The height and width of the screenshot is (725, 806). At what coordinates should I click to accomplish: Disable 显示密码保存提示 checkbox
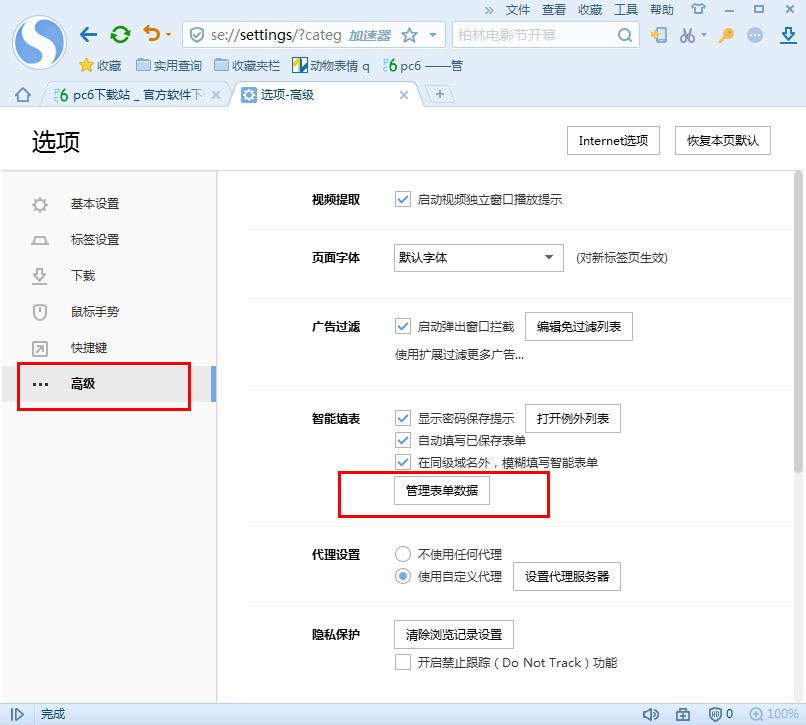point(405,418)
